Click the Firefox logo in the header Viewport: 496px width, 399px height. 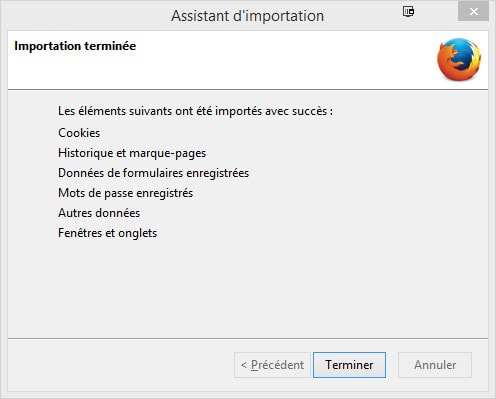tap(459, 59)
